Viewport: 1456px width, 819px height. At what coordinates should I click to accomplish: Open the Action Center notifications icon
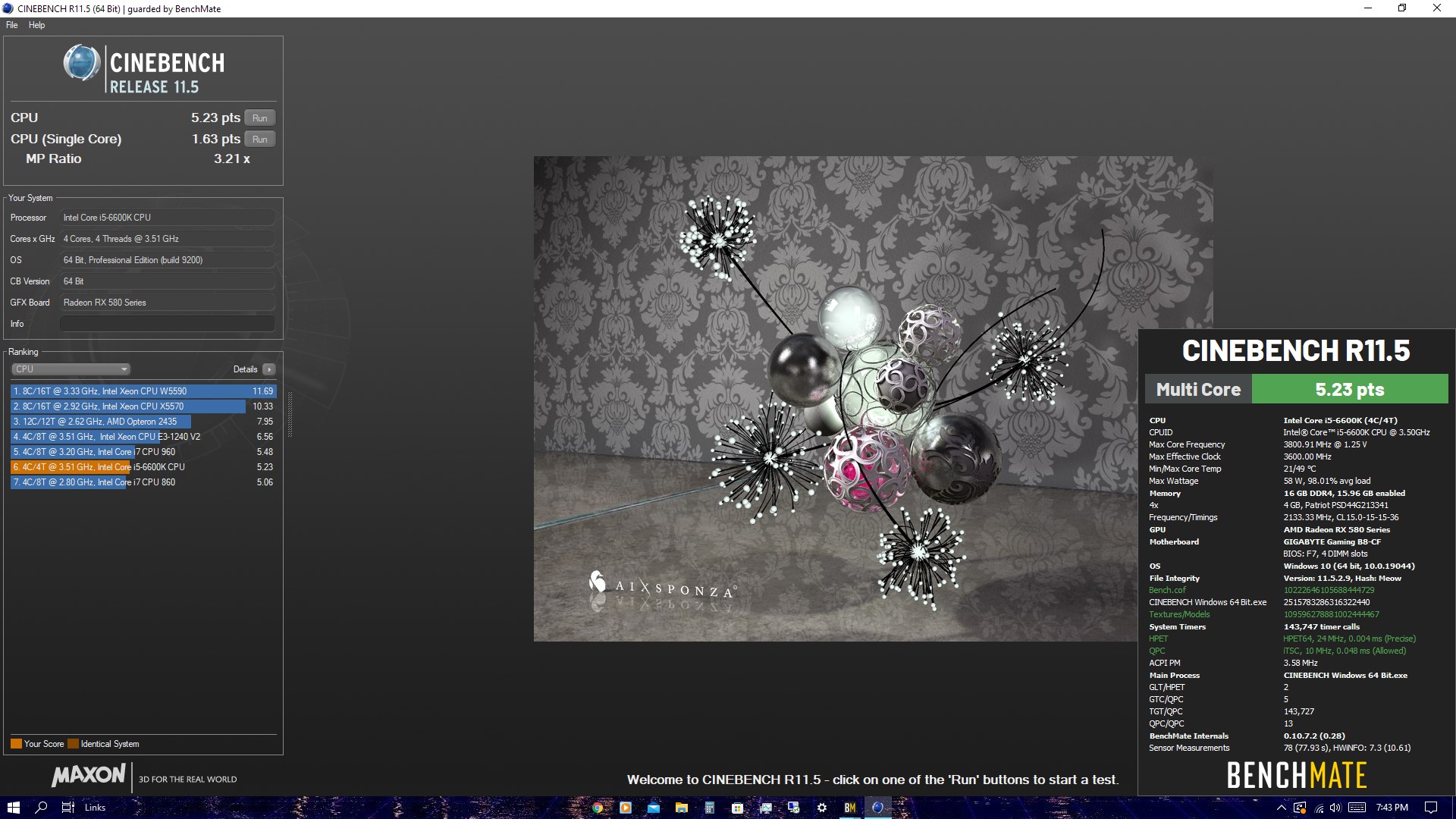(x=1431, y=808)
